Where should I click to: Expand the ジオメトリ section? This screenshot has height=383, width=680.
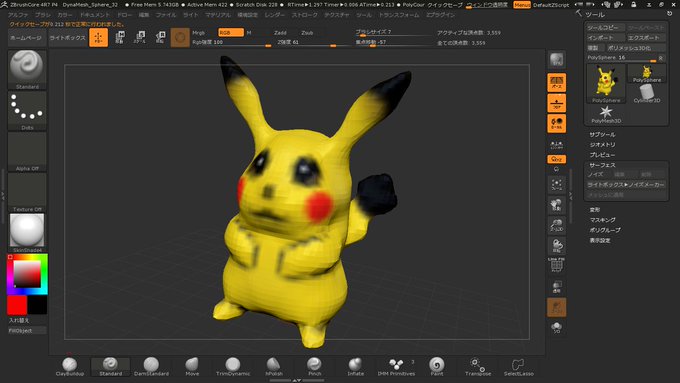602,145
